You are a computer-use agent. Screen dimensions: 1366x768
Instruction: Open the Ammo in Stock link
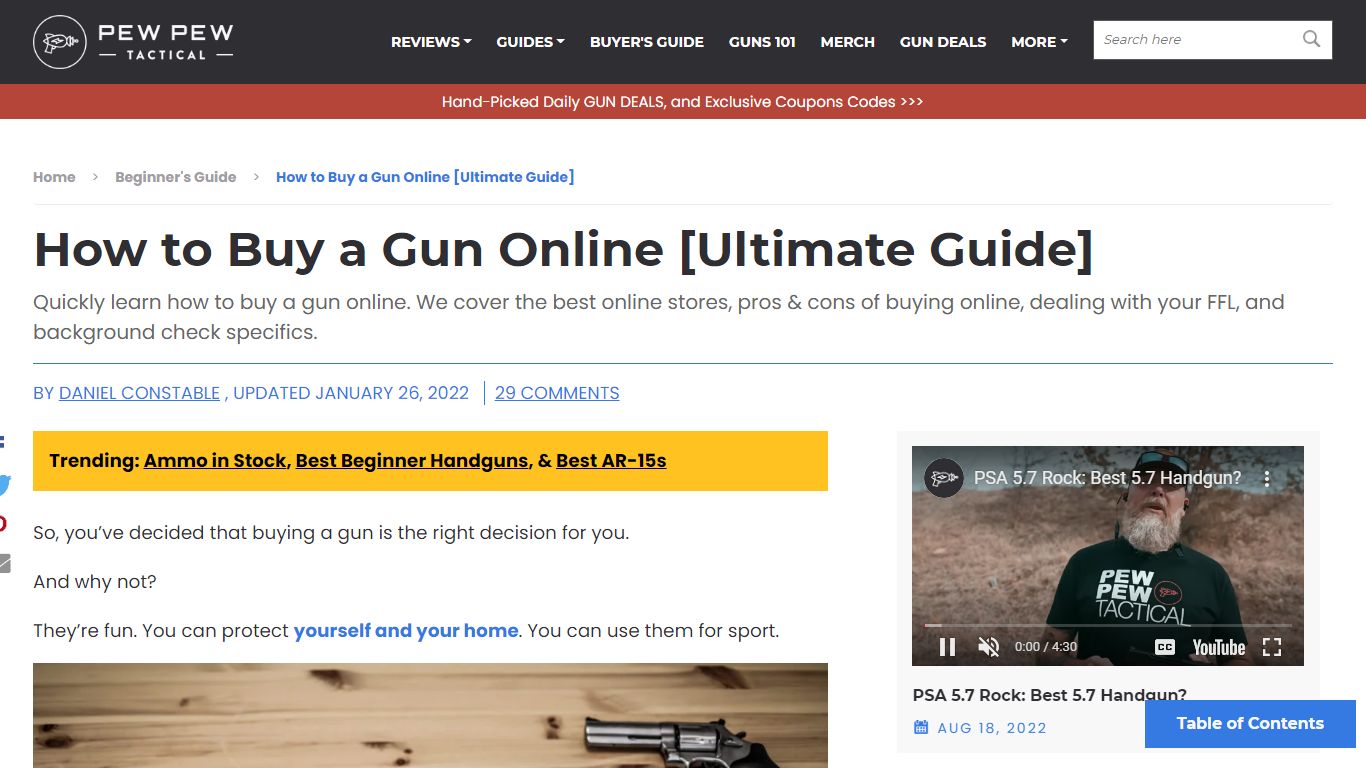215,461
